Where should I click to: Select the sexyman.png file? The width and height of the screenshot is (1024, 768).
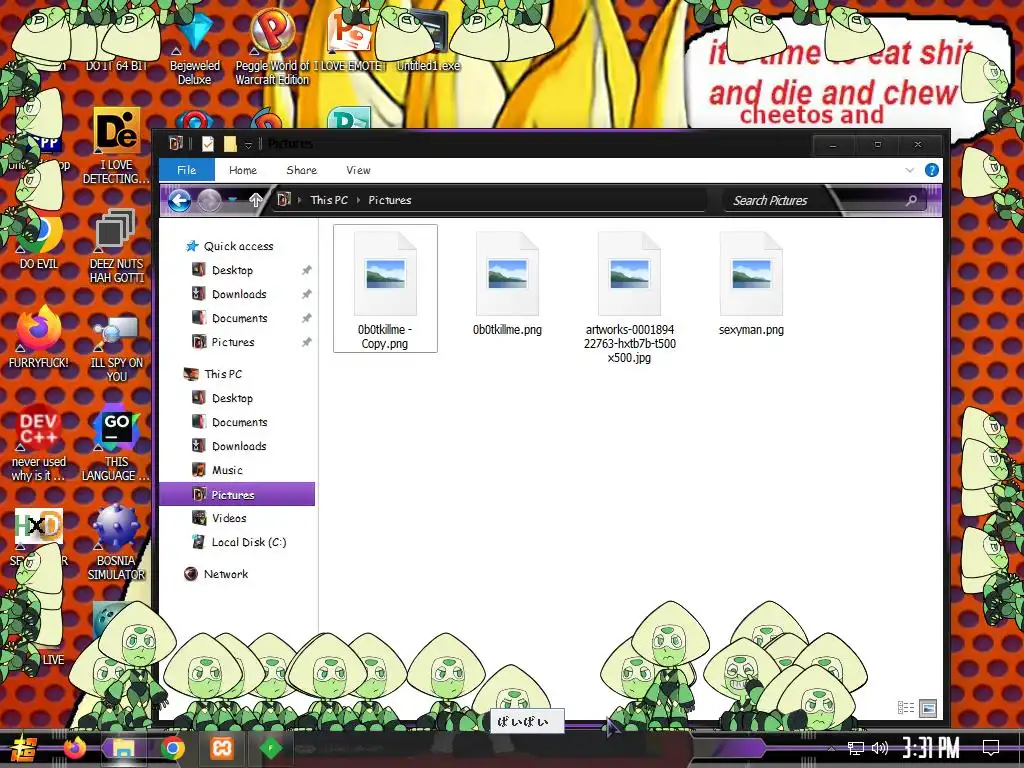point(751,285)
